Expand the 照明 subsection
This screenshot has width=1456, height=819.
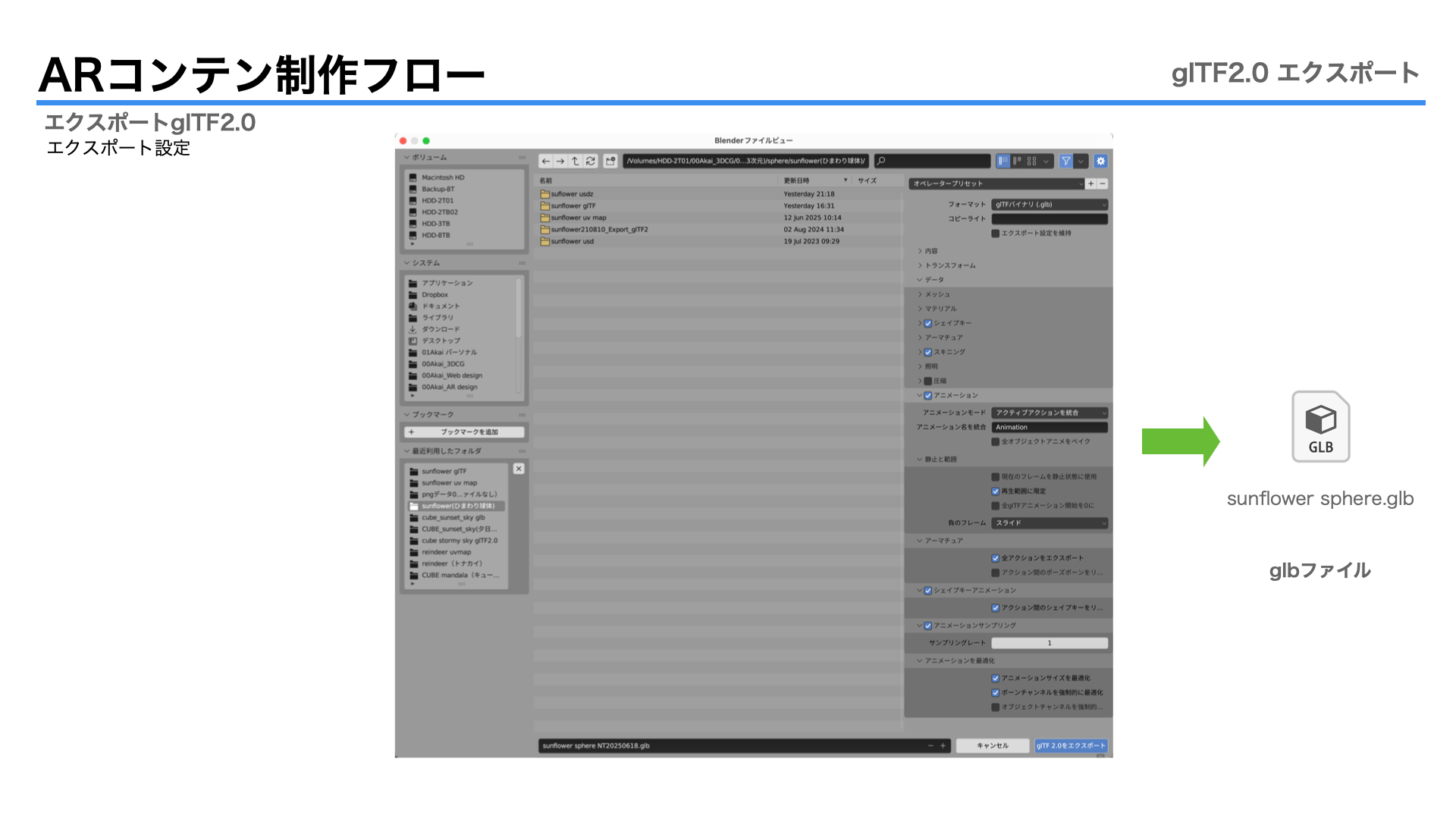(929, 366)
